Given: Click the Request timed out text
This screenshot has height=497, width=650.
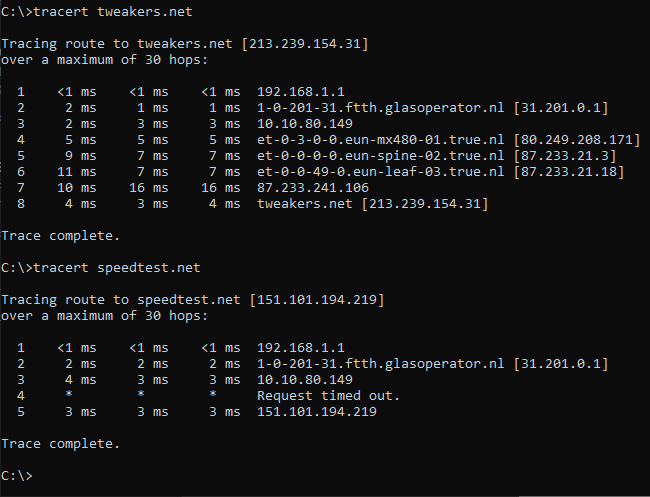Looking at the screenshot, I should (328, 396).
